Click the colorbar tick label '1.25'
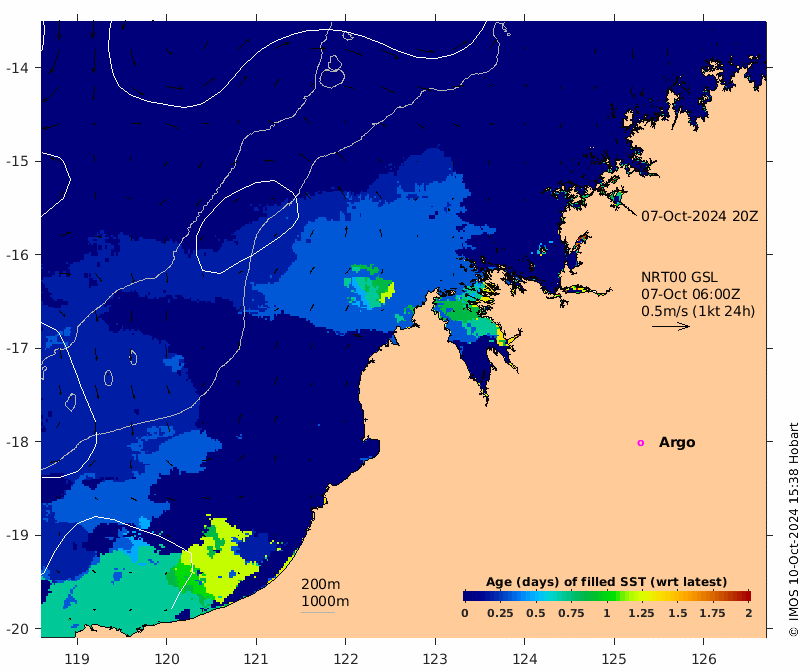The height and width of the screenshot is (672, 810). pyautogui.click(x=641, y=613)
